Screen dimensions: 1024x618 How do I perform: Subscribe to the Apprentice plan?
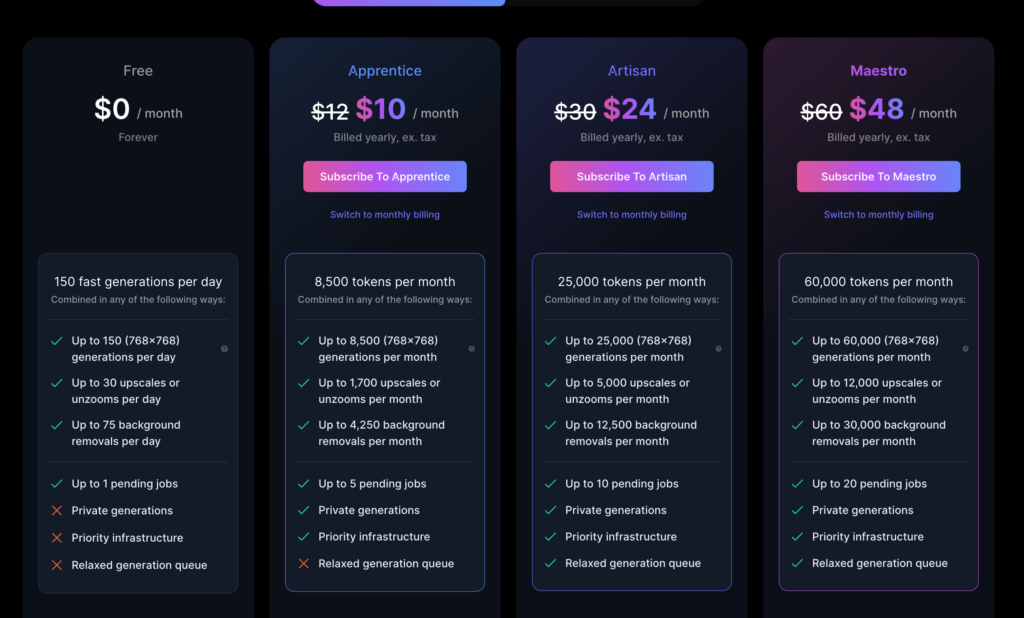(385, 176)
